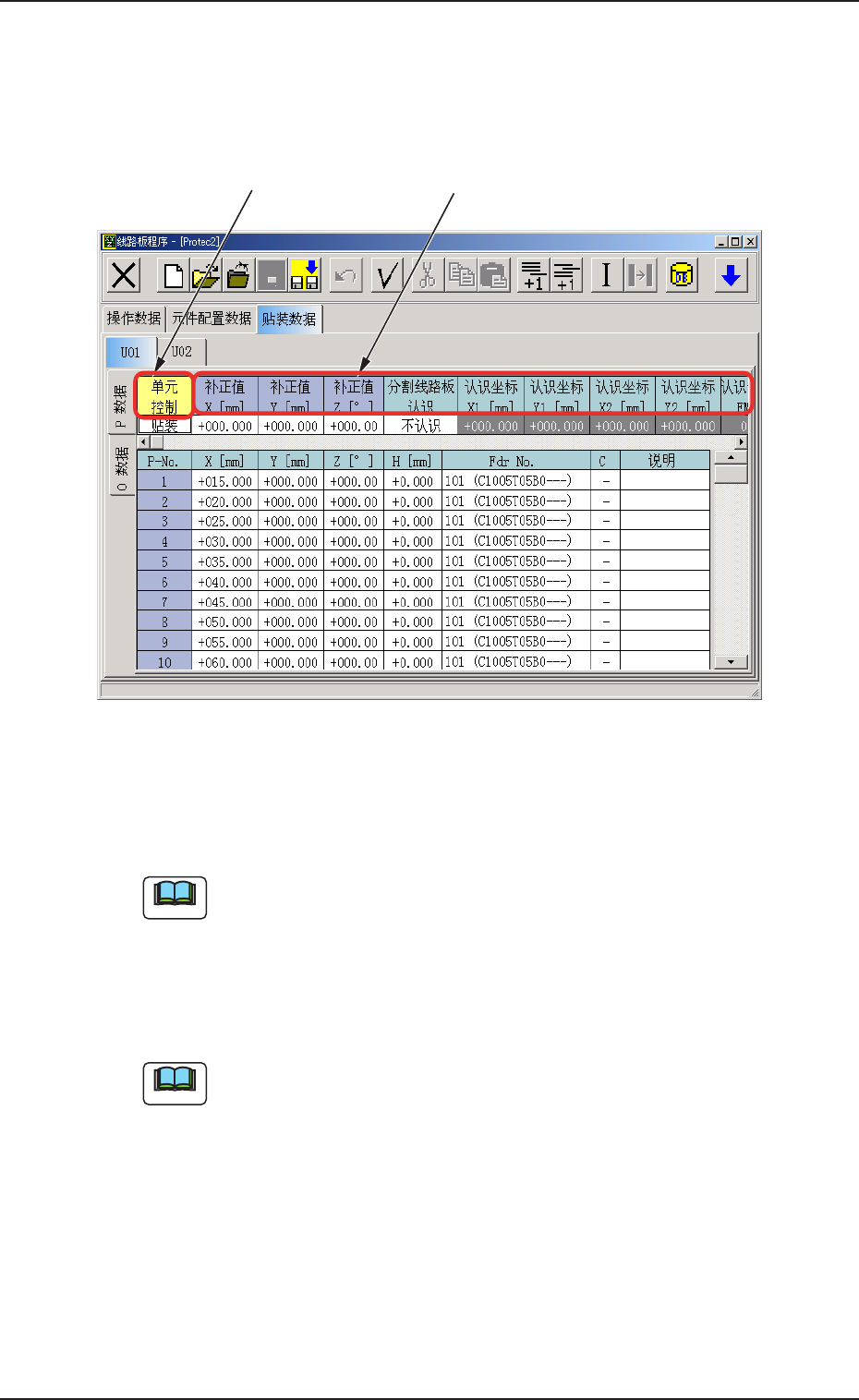
Task: Click the Fdr No. column header
Action: click(x=515, y=461)
